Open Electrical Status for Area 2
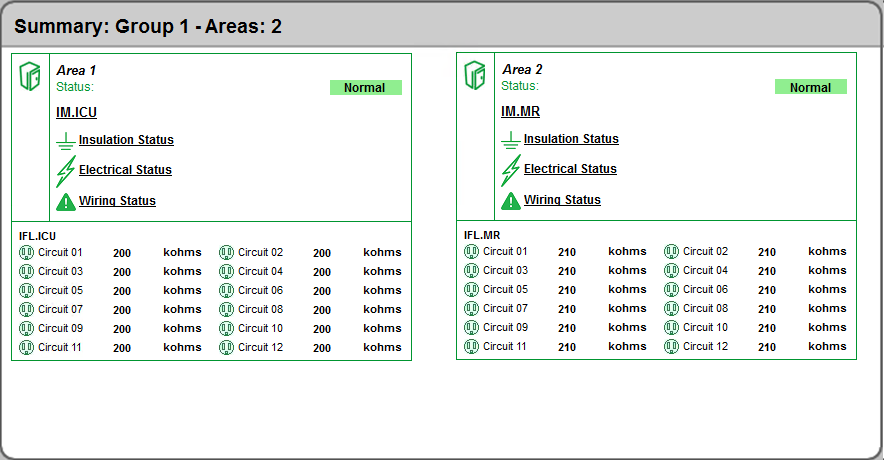The height and width of the screenshot is (460, 884). tap(570, 169)
